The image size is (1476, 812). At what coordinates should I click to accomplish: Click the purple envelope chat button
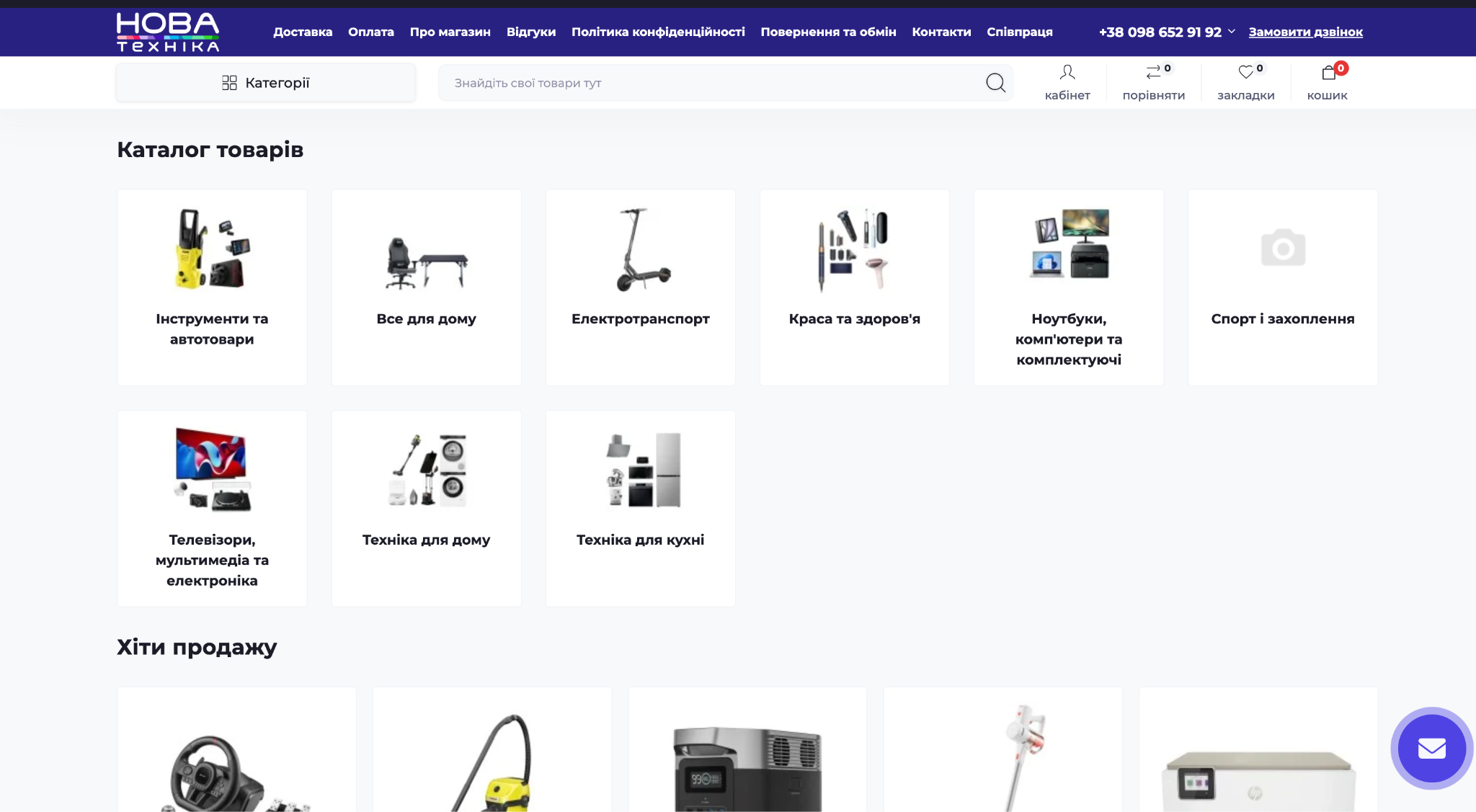pos(1431,749)
